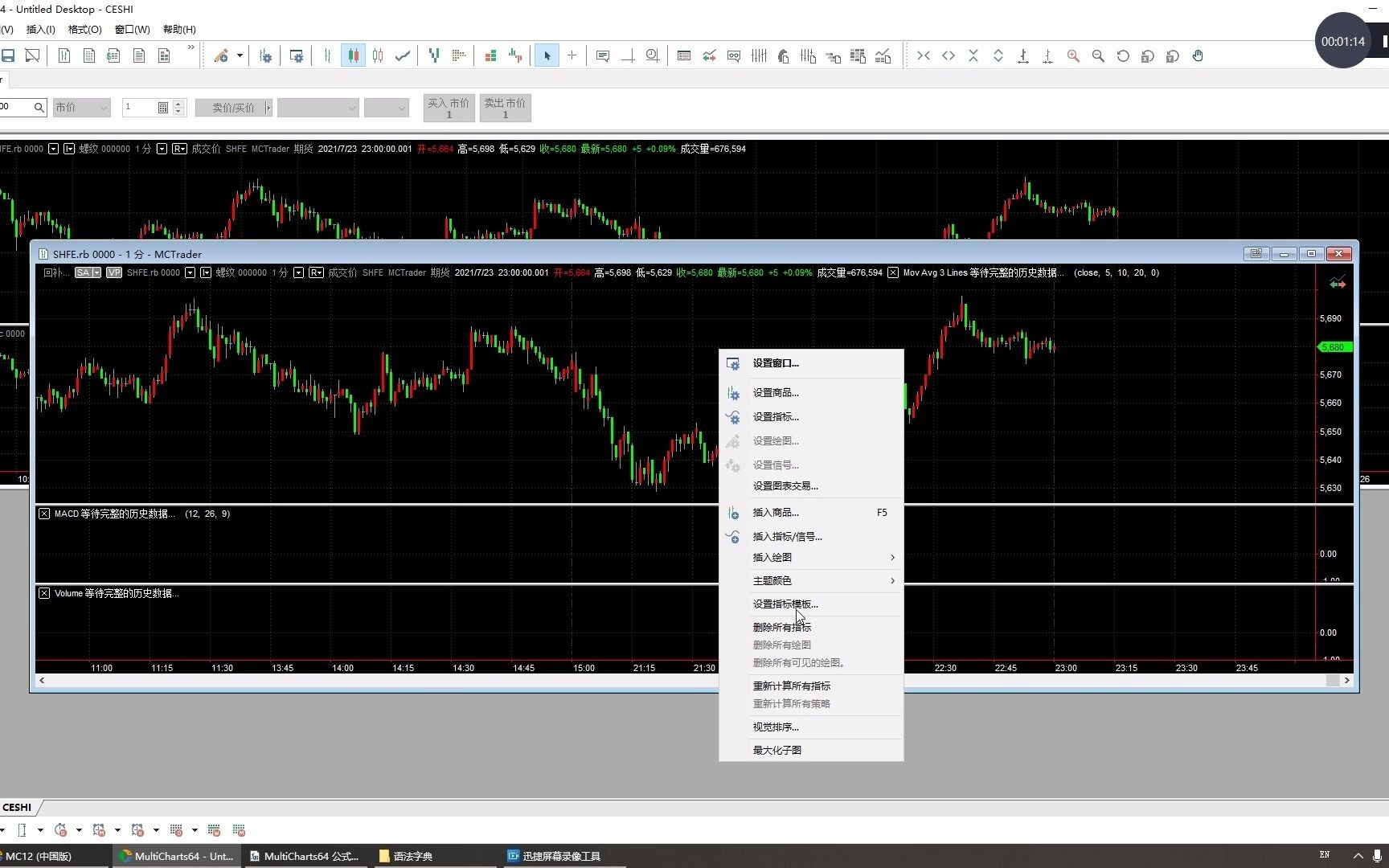Activate the pointer cursor tool

(x=547, y=56)
